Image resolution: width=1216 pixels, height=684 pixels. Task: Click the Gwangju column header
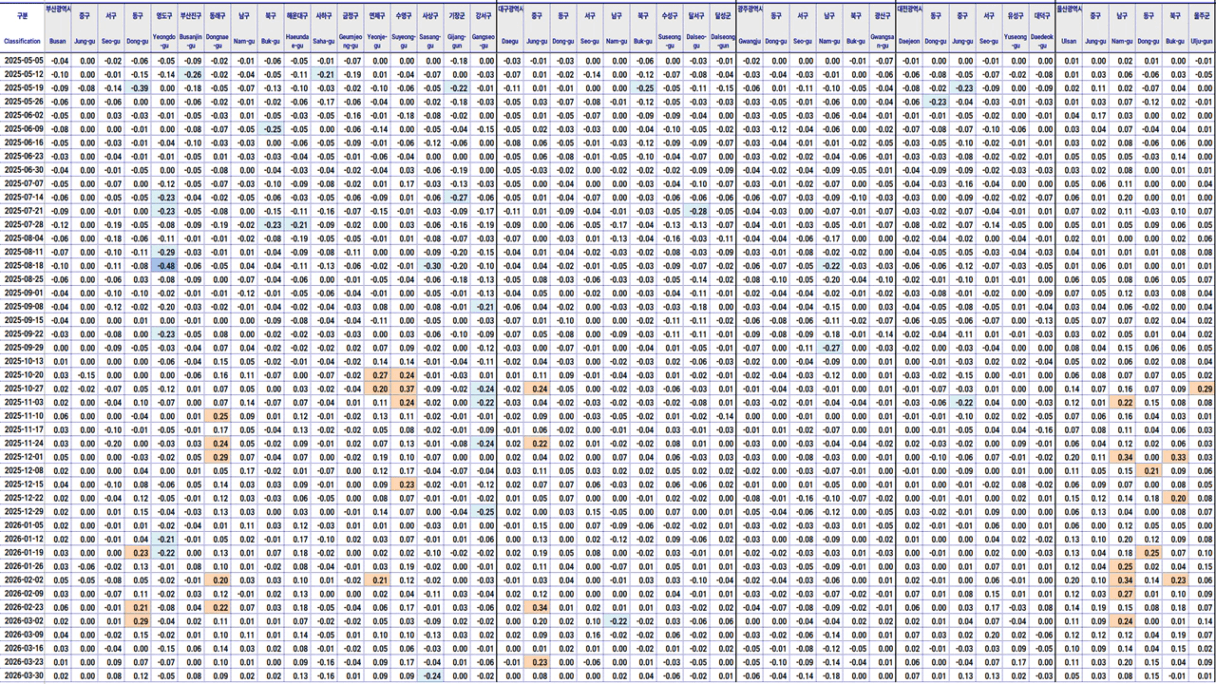(750, 41)
